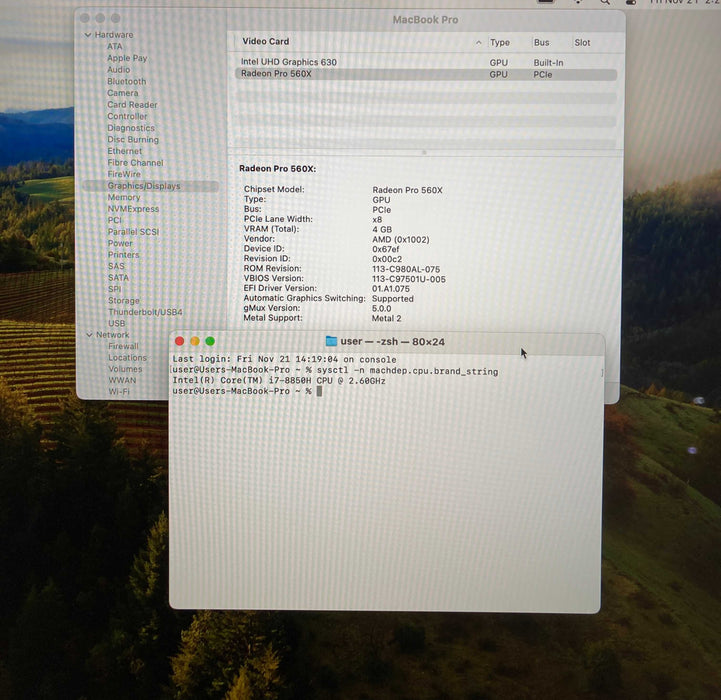The image size is (721, 700).
Task: Open WWAN under Network
Action: tap(122, 380)
